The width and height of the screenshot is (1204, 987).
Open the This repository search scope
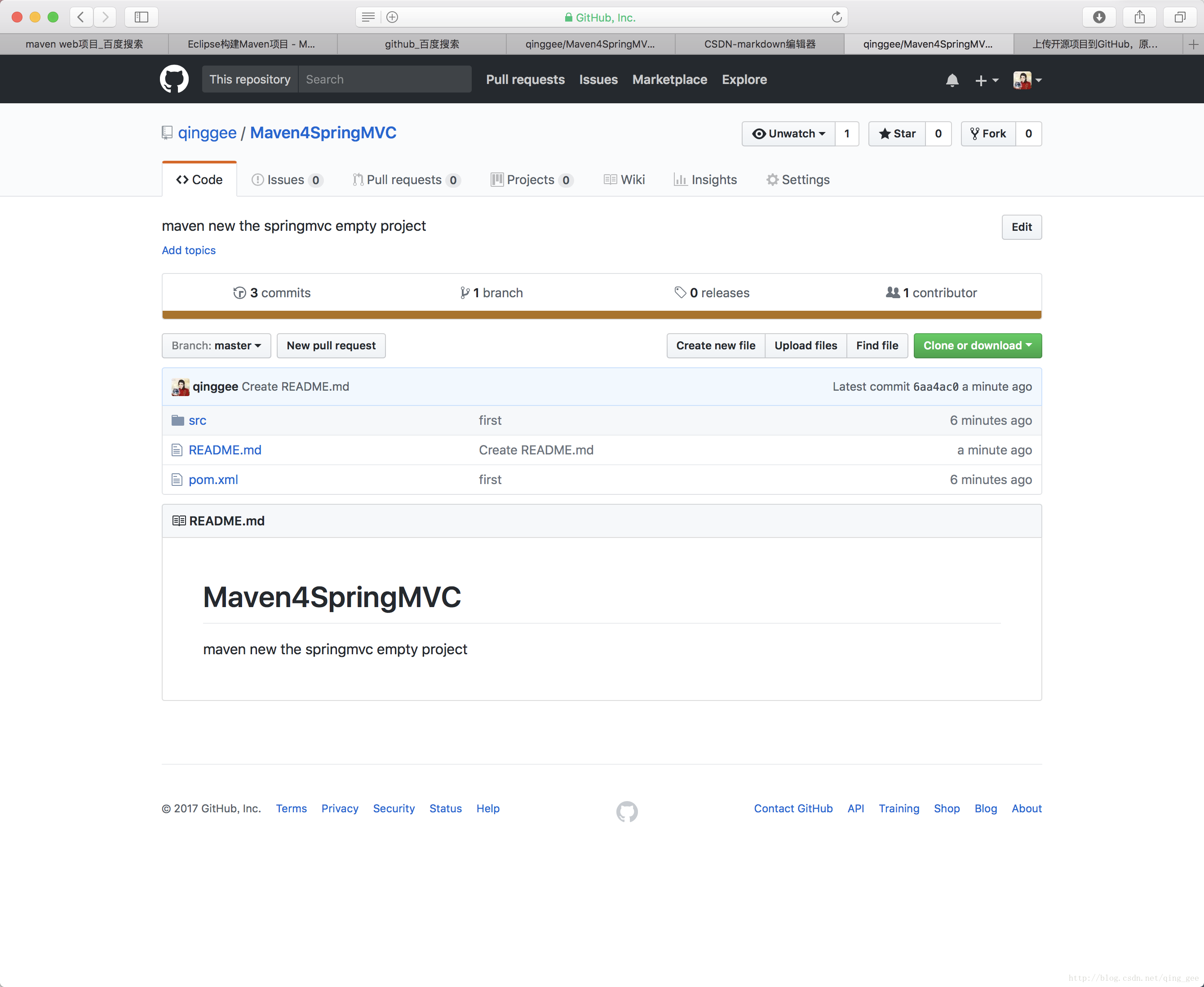[250, 79]
